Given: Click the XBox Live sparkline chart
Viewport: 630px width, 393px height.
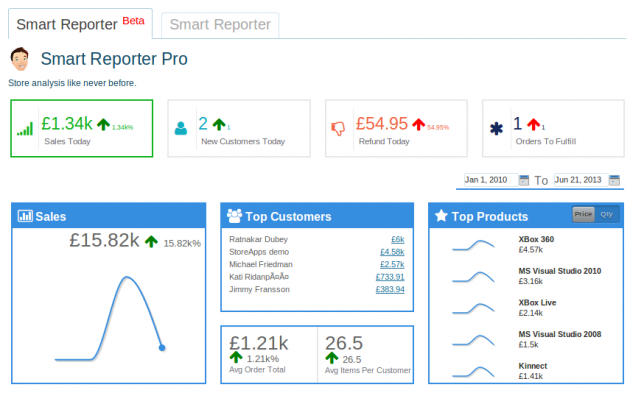Looking at the screenshot, I should (x=473, y=309).
